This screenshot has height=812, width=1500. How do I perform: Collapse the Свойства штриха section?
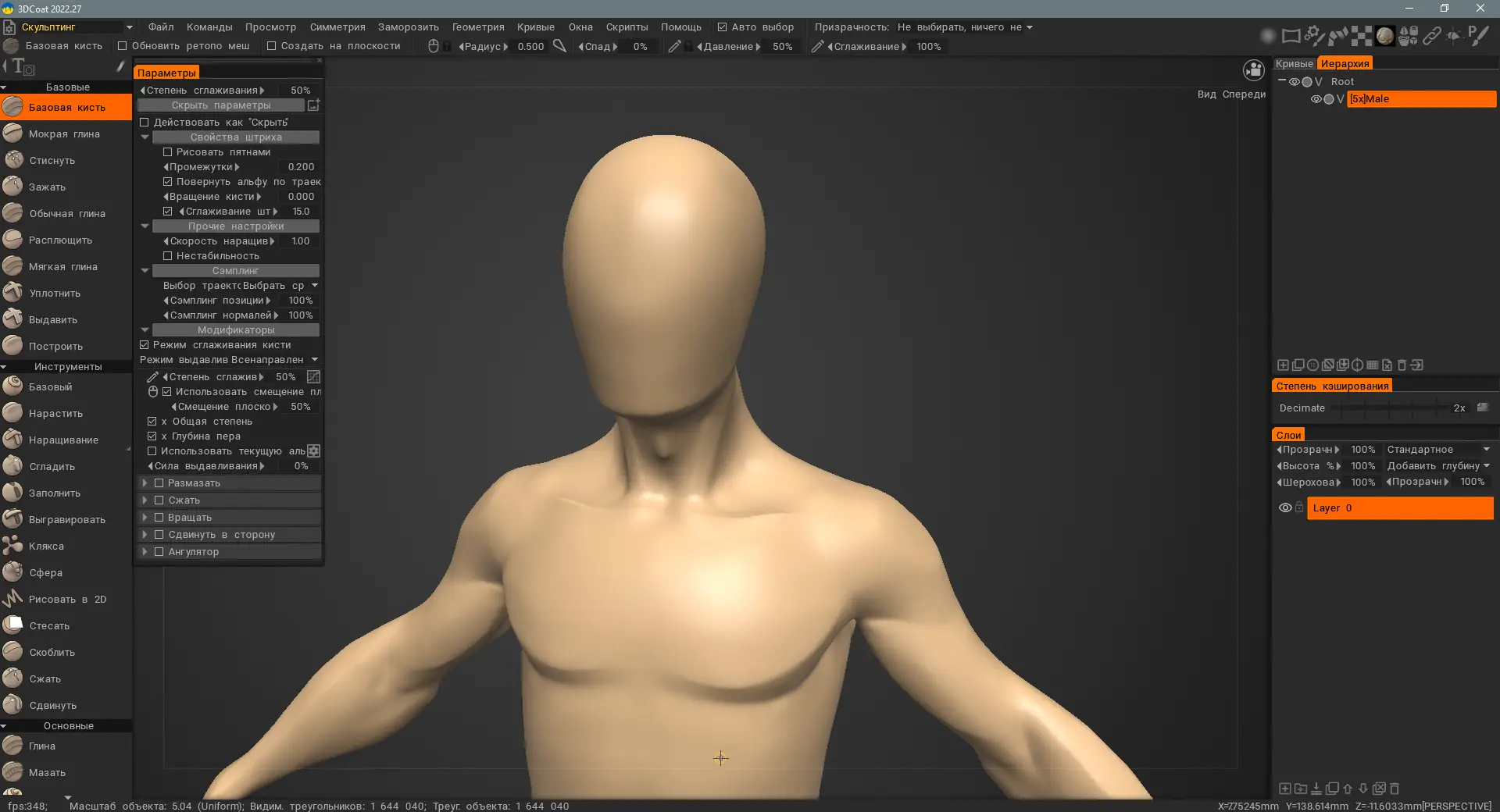(x=145, y=137)
